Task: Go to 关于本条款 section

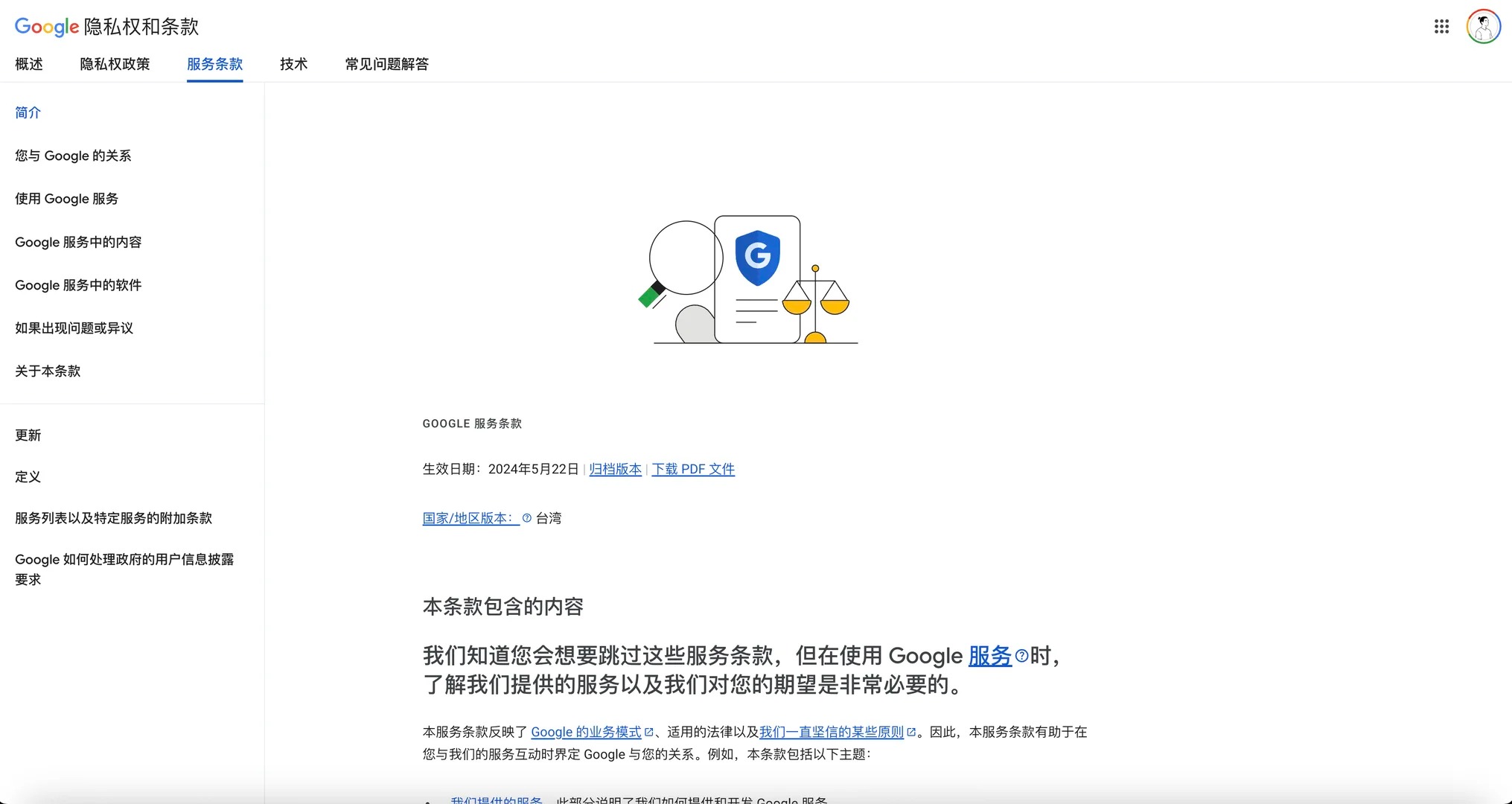Action: 48,371
